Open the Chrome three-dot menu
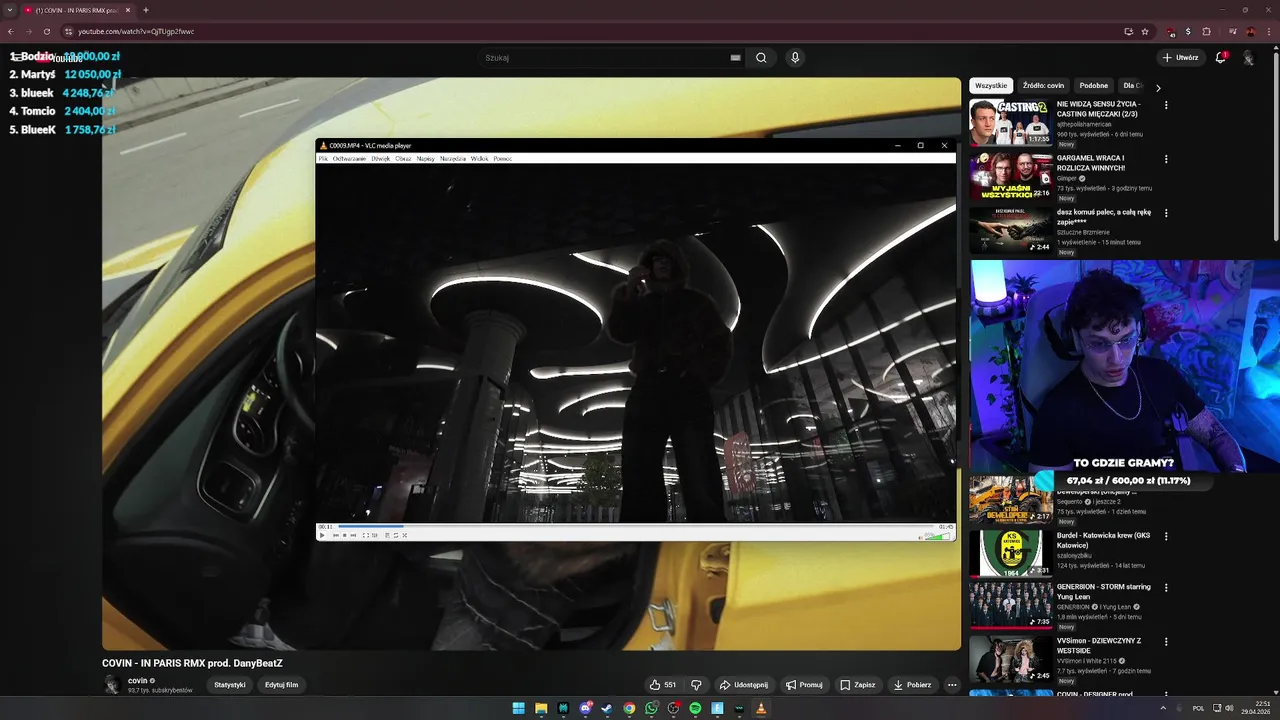The image size is (1280, 720). (x=1269, y=31)
